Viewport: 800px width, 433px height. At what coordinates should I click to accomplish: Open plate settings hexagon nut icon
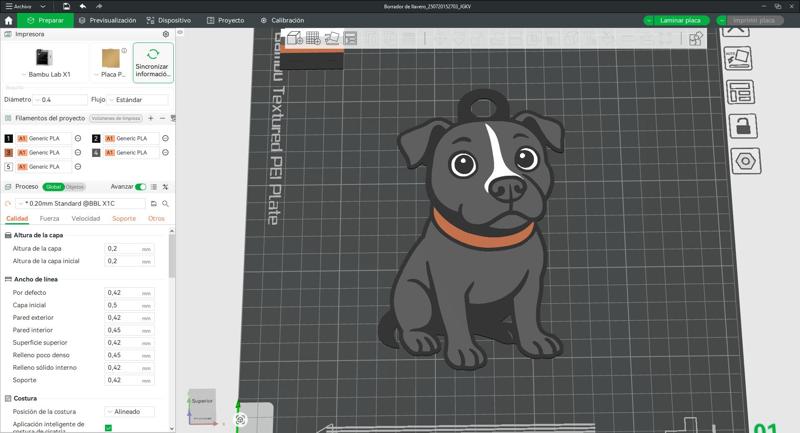coord(746,161)
